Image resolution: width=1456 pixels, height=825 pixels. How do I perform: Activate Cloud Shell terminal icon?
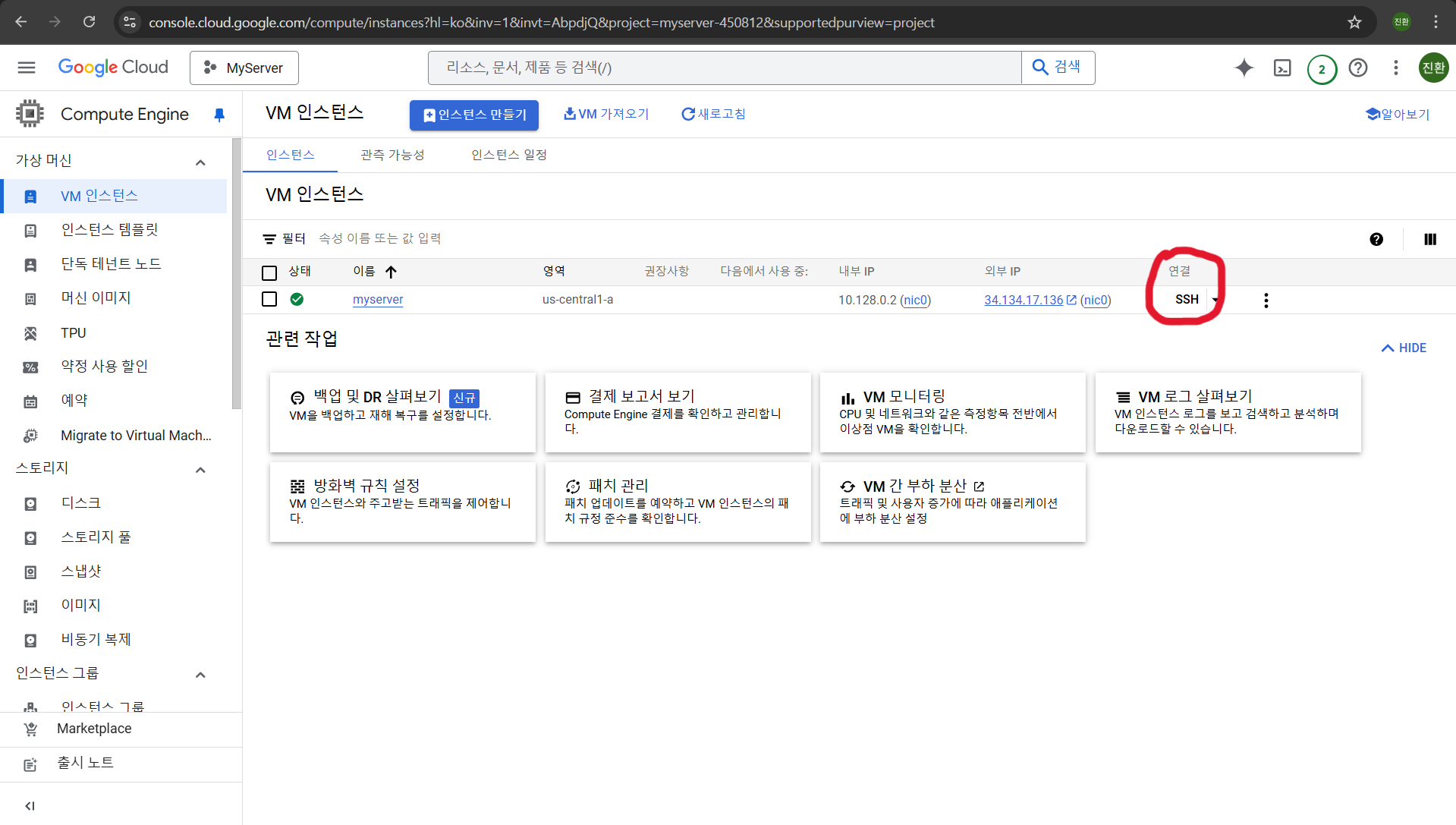[1282, 68]
